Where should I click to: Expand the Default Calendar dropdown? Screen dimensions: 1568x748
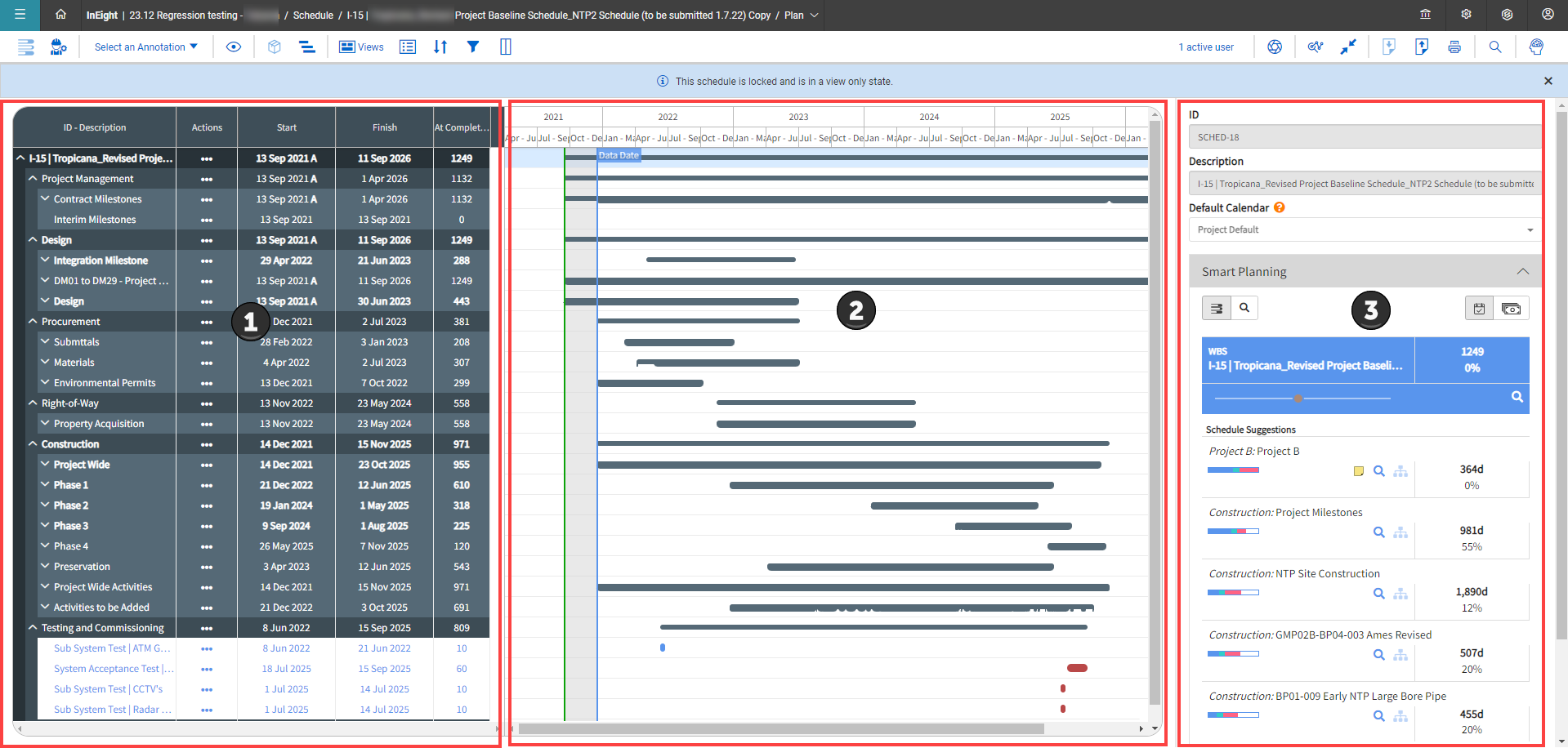[x=1529, y=229]
